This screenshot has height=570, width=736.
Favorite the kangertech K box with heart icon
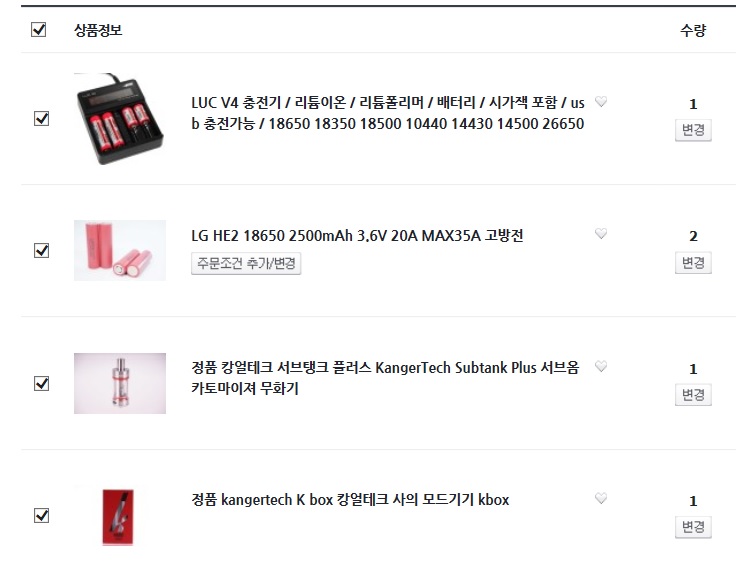point(601,498)
